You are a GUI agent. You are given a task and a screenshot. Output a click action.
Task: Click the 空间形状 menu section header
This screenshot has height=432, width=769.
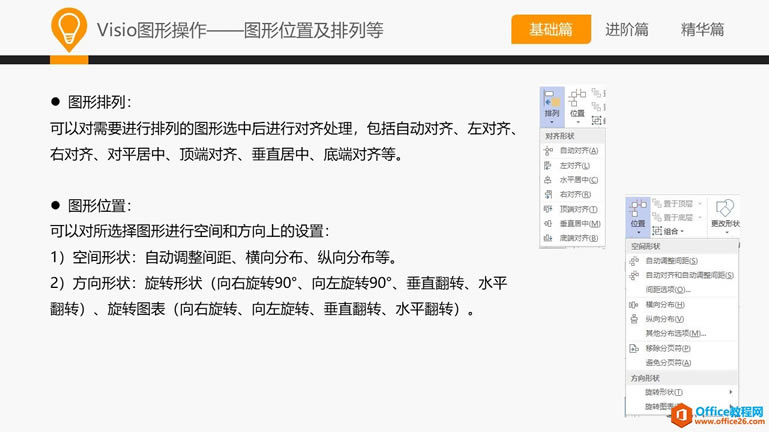point(682,246)
